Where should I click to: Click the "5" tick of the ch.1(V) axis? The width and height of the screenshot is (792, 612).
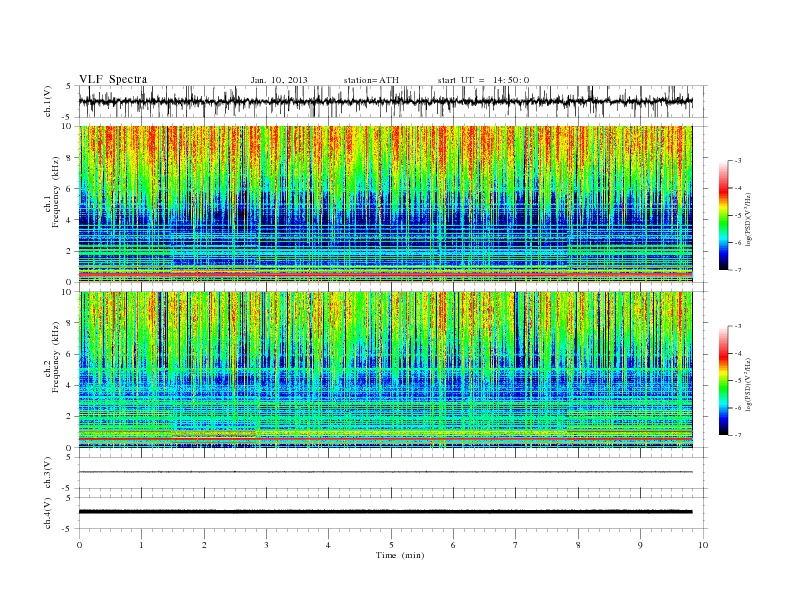click(x=69, y=86)
